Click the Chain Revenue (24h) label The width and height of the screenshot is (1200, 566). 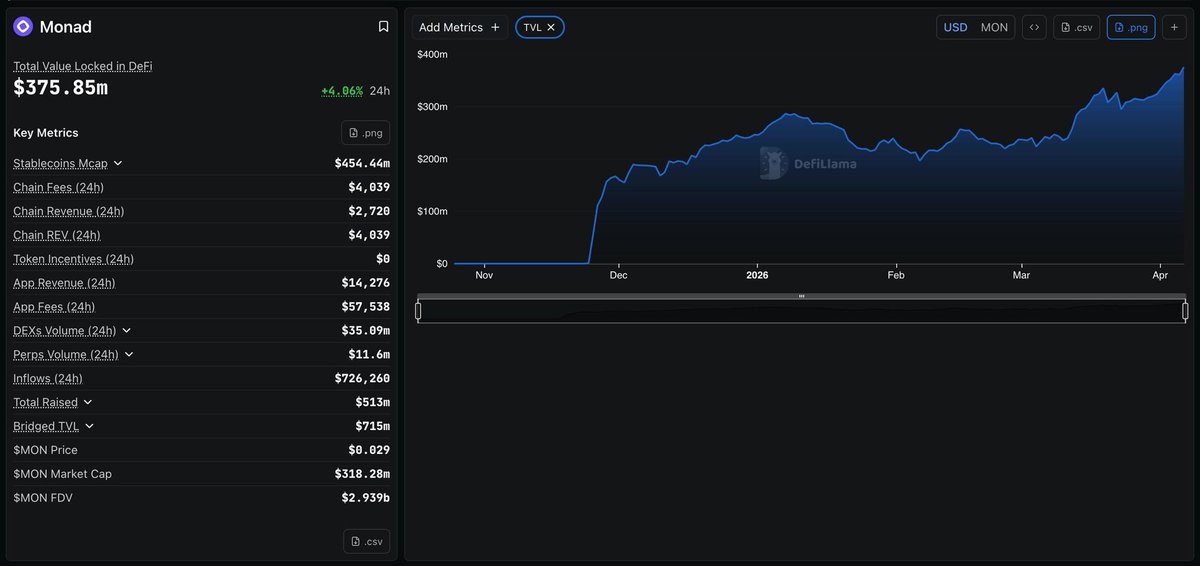click(69, 211)
